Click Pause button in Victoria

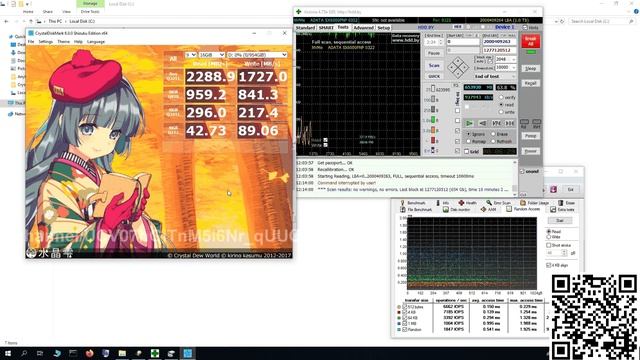click(x=434, y=53)
